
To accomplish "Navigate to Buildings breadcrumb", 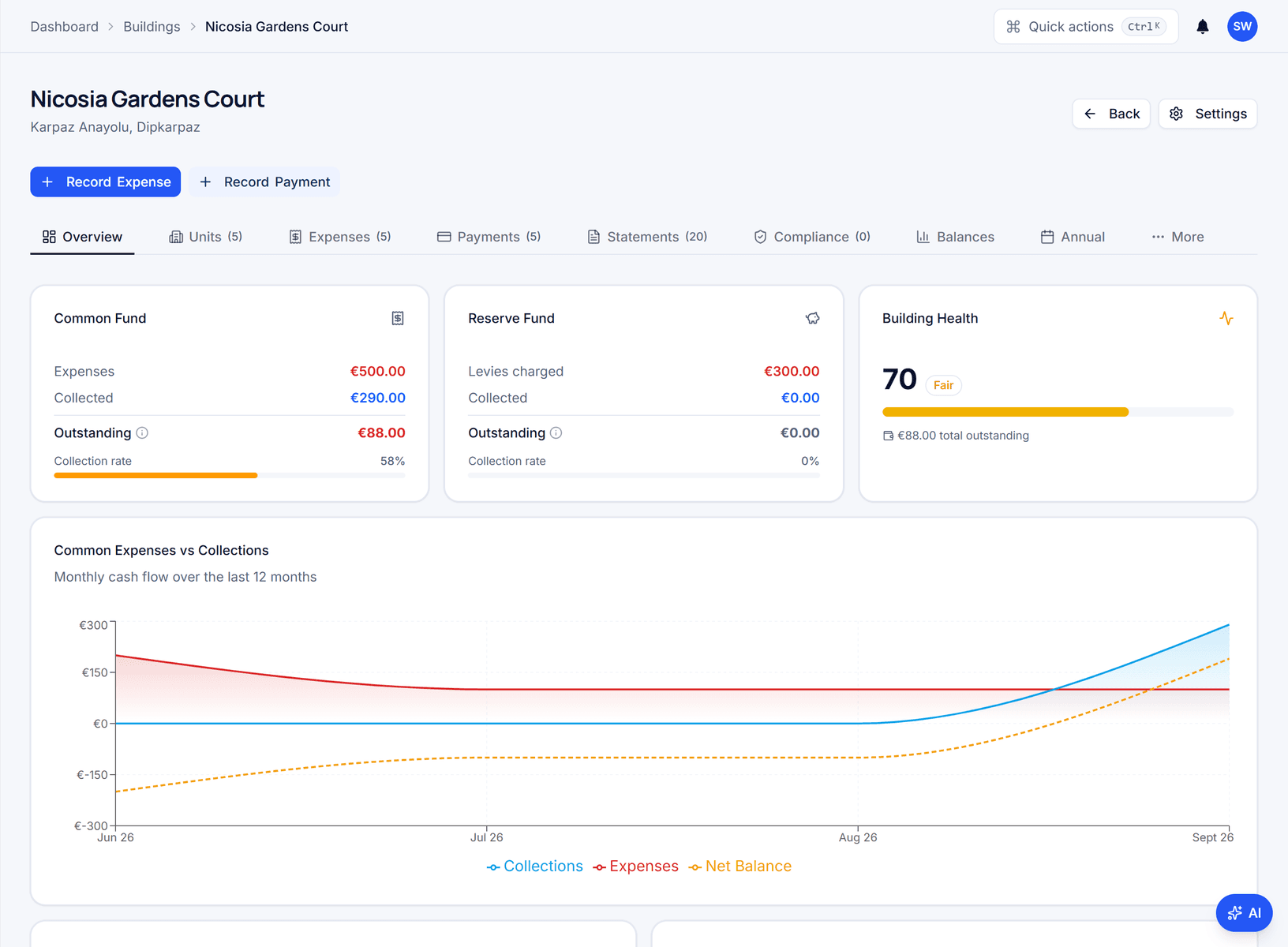I will pyautogui.click(x=152, y=27).
